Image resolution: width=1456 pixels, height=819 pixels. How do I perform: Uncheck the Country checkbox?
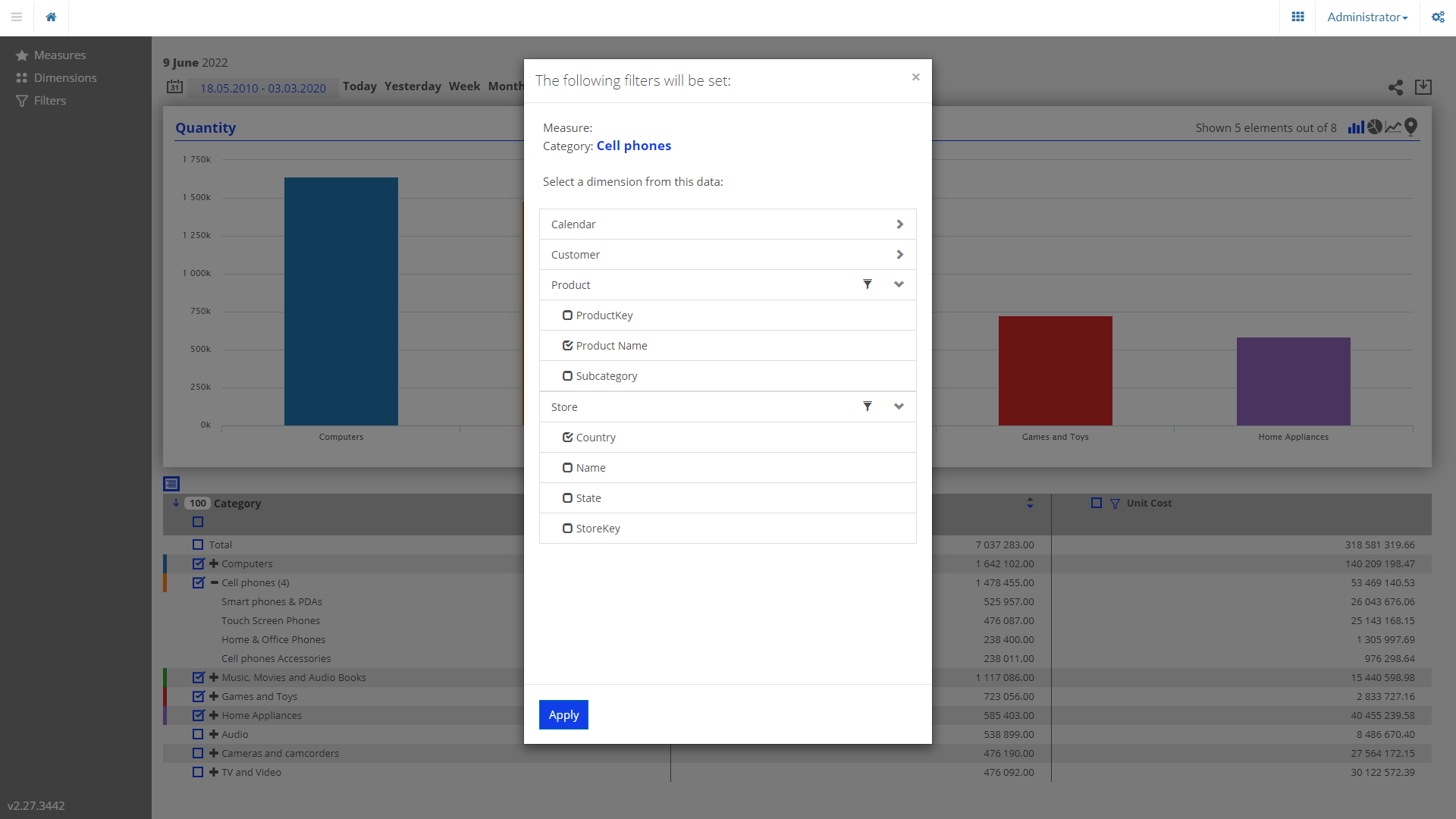click(567, 438)
